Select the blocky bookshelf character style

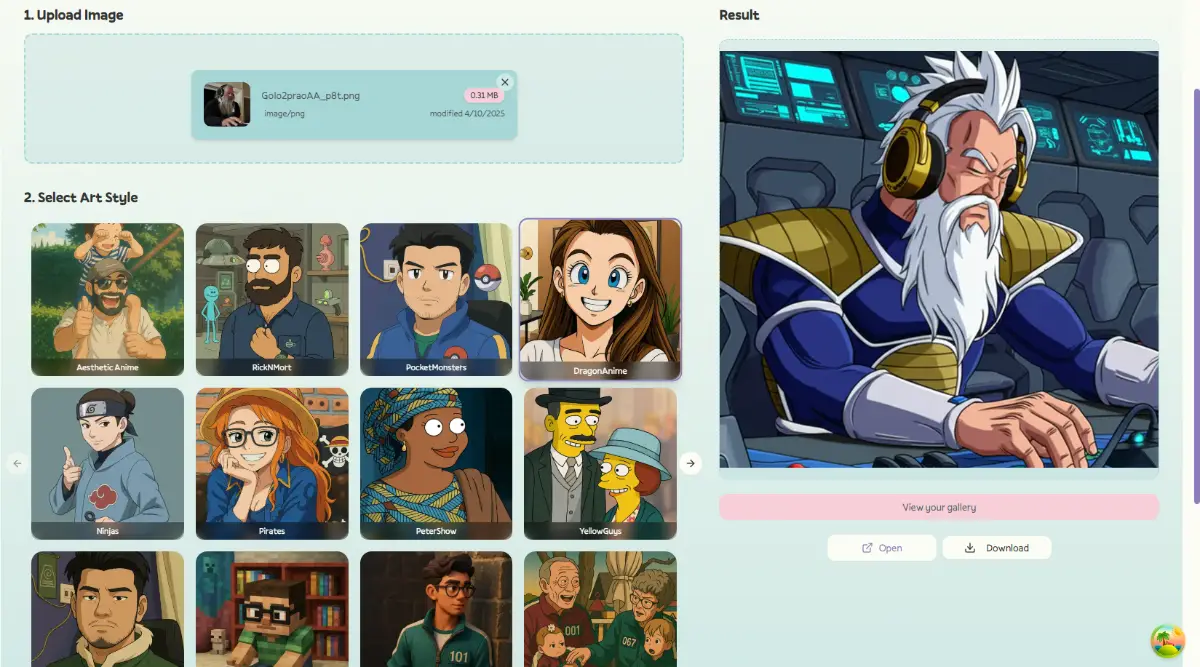272,608
